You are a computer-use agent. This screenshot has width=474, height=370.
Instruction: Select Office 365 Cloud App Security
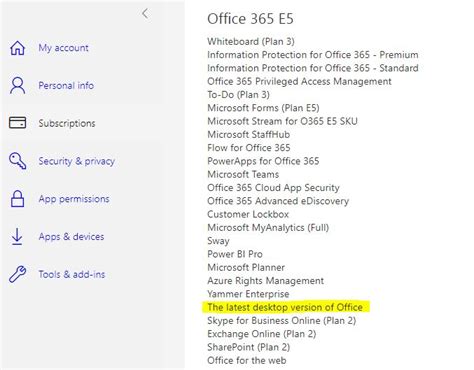tap(273, 188)
